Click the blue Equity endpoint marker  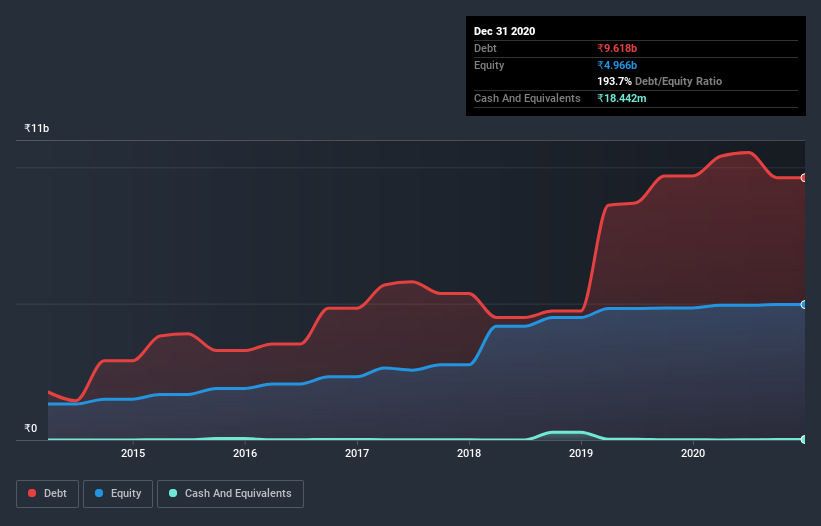click(804, 305)
